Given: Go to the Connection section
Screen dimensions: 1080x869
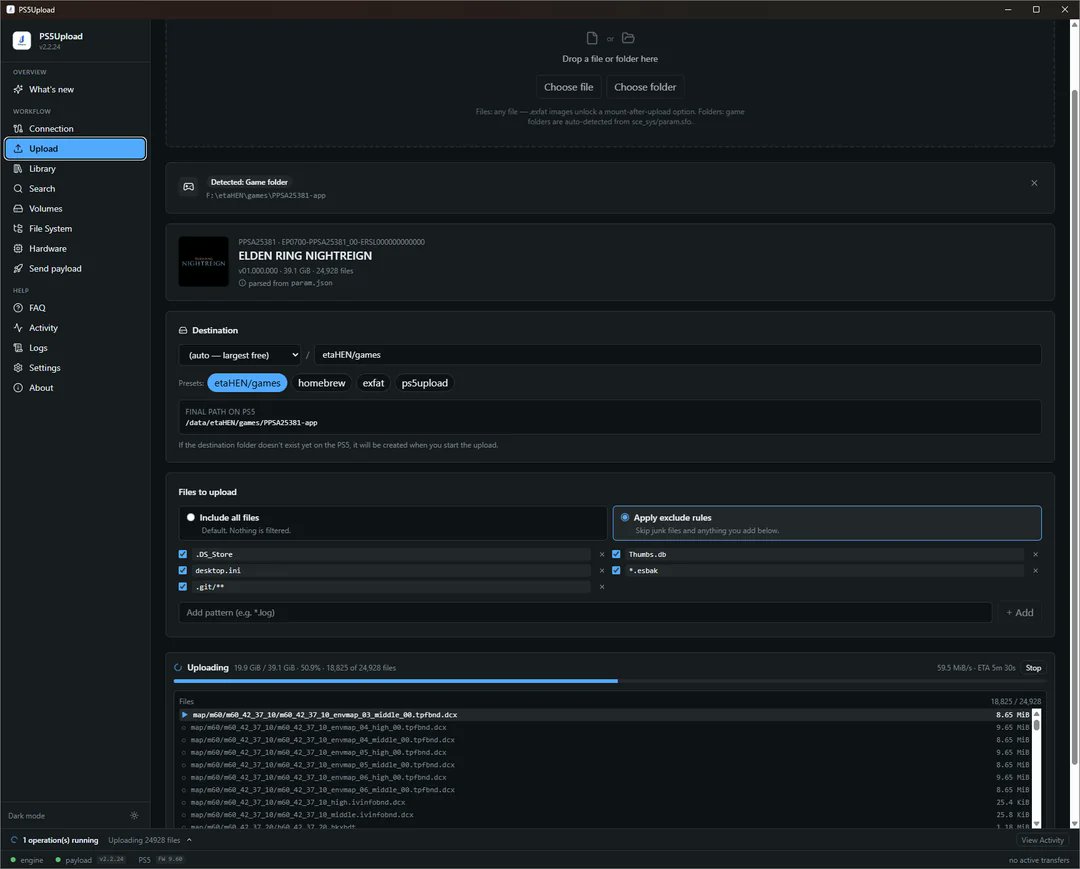Looking at the screenshot, I should (75, 129).
